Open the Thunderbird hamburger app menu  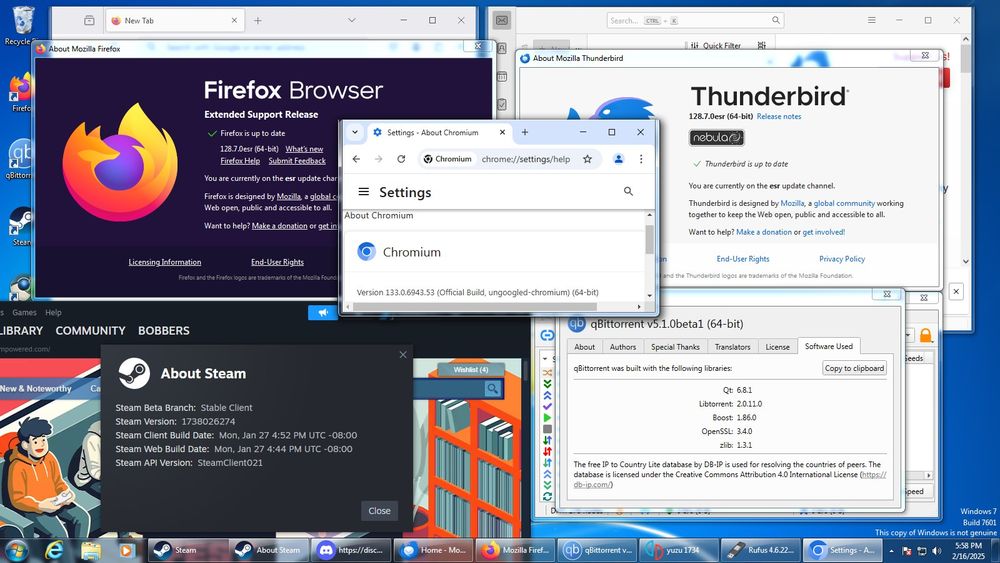[871, 20]
